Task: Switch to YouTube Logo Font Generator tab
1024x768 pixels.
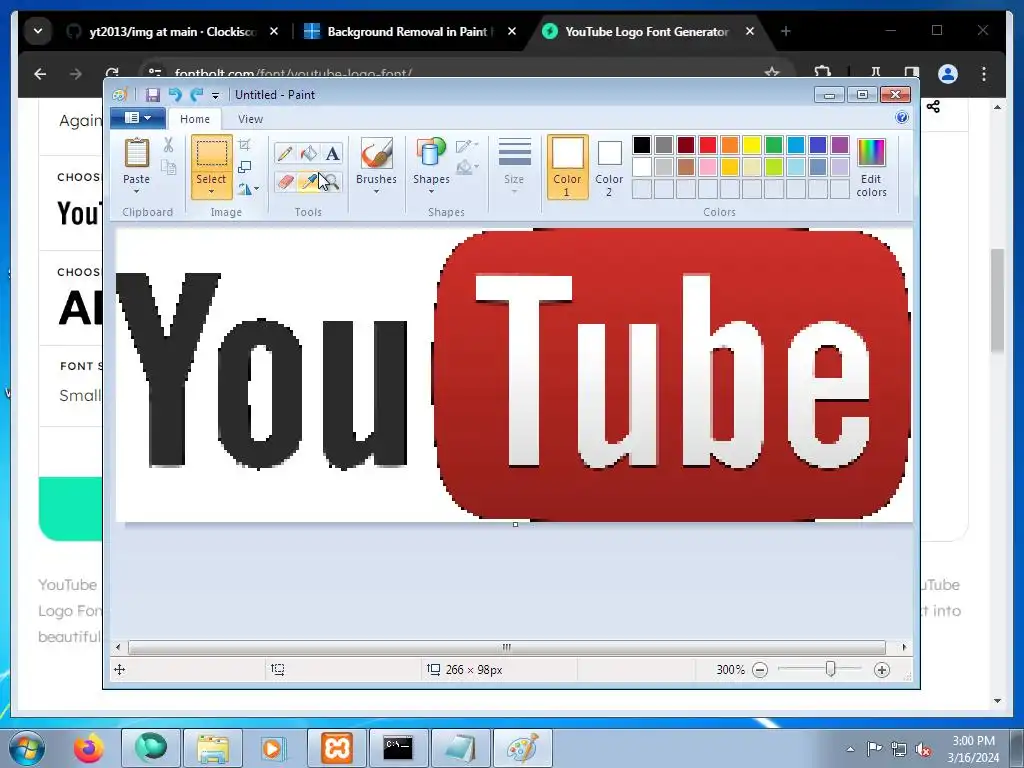Action: coord(646,31)
